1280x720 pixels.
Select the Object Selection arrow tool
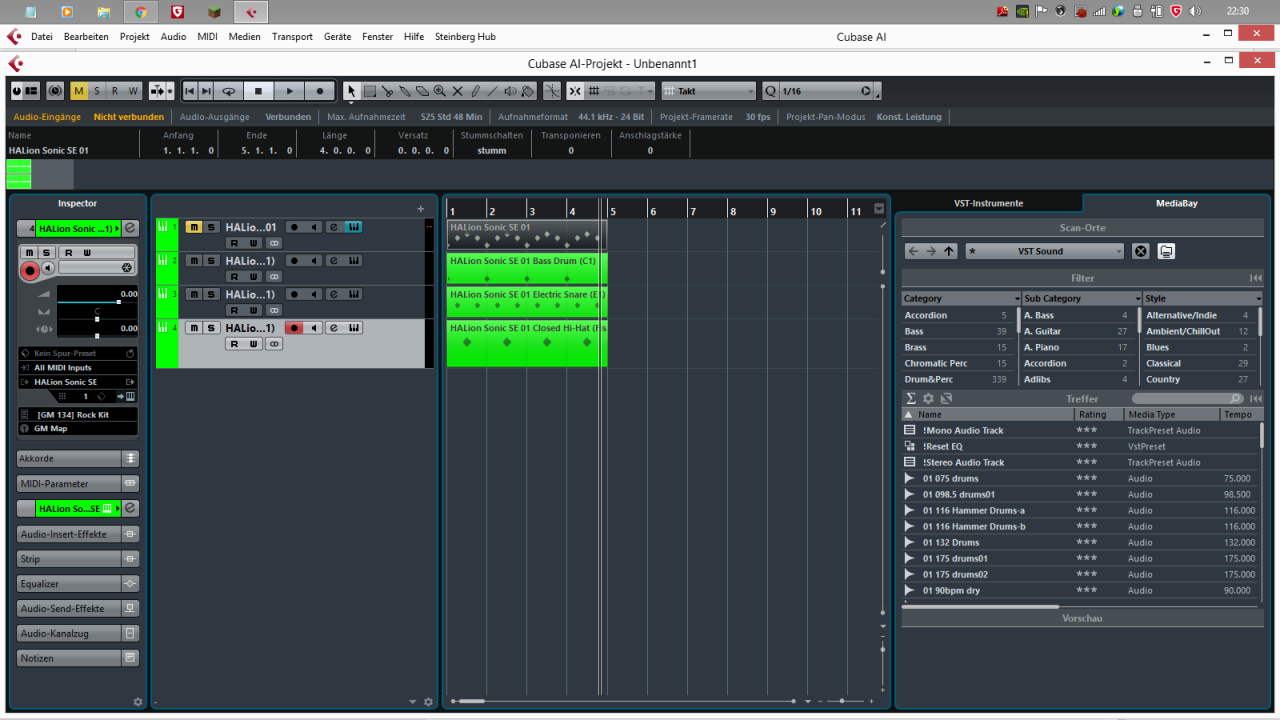pyautogui.click(x=351, y=91)
